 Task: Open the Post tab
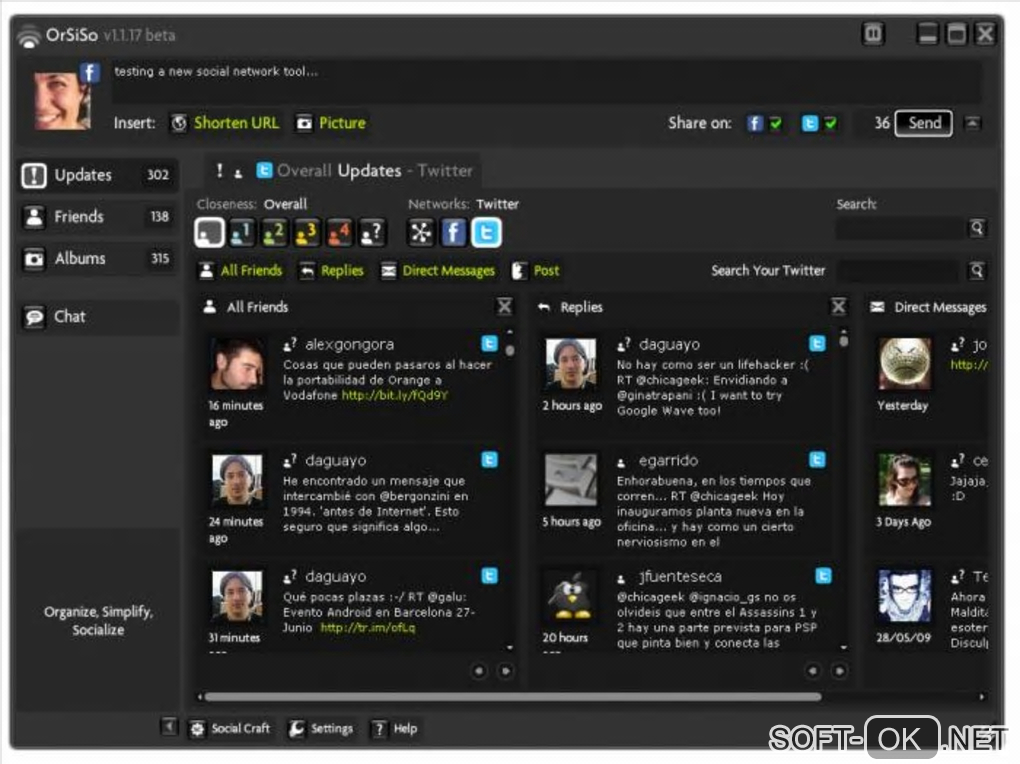(x=535, y=271)
